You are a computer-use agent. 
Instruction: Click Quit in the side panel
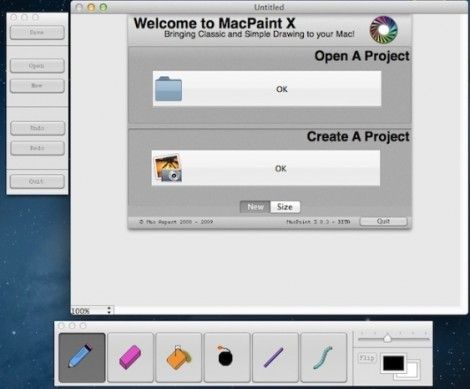pos(37,182)
